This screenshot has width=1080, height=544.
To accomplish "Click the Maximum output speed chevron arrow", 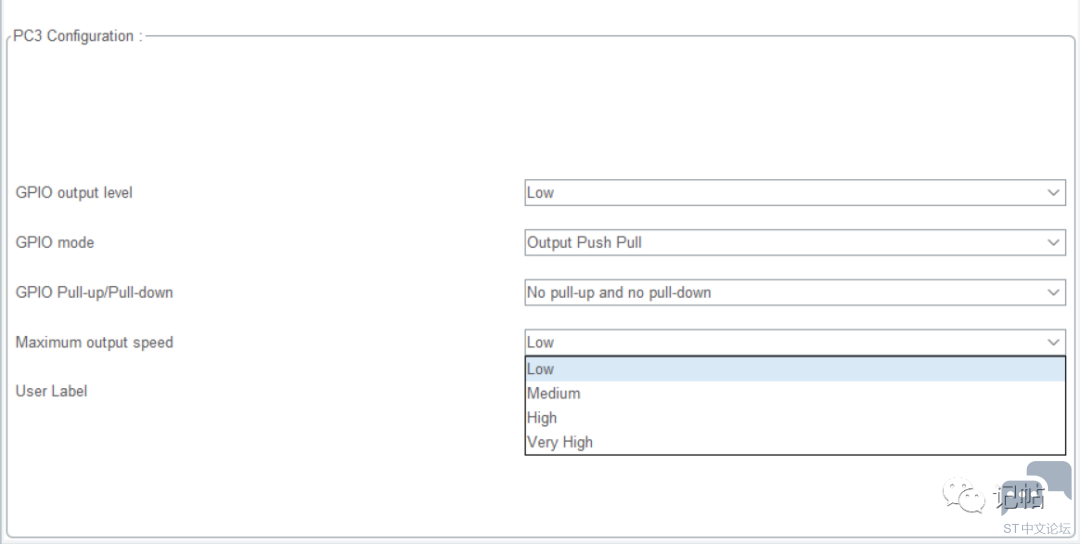I will pyautogui.click(x=1053, y=342).
